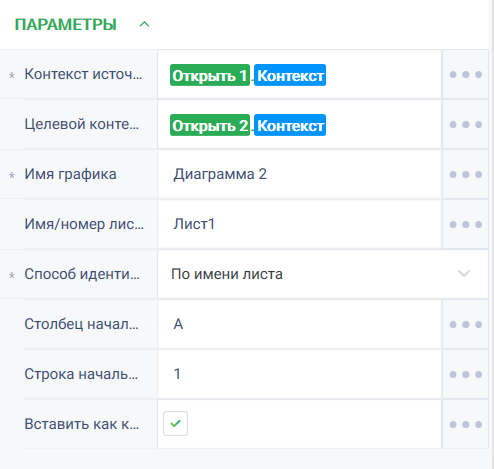
Task: Open three-dots menu for Целевой контекст row
Action: (465, 124)
